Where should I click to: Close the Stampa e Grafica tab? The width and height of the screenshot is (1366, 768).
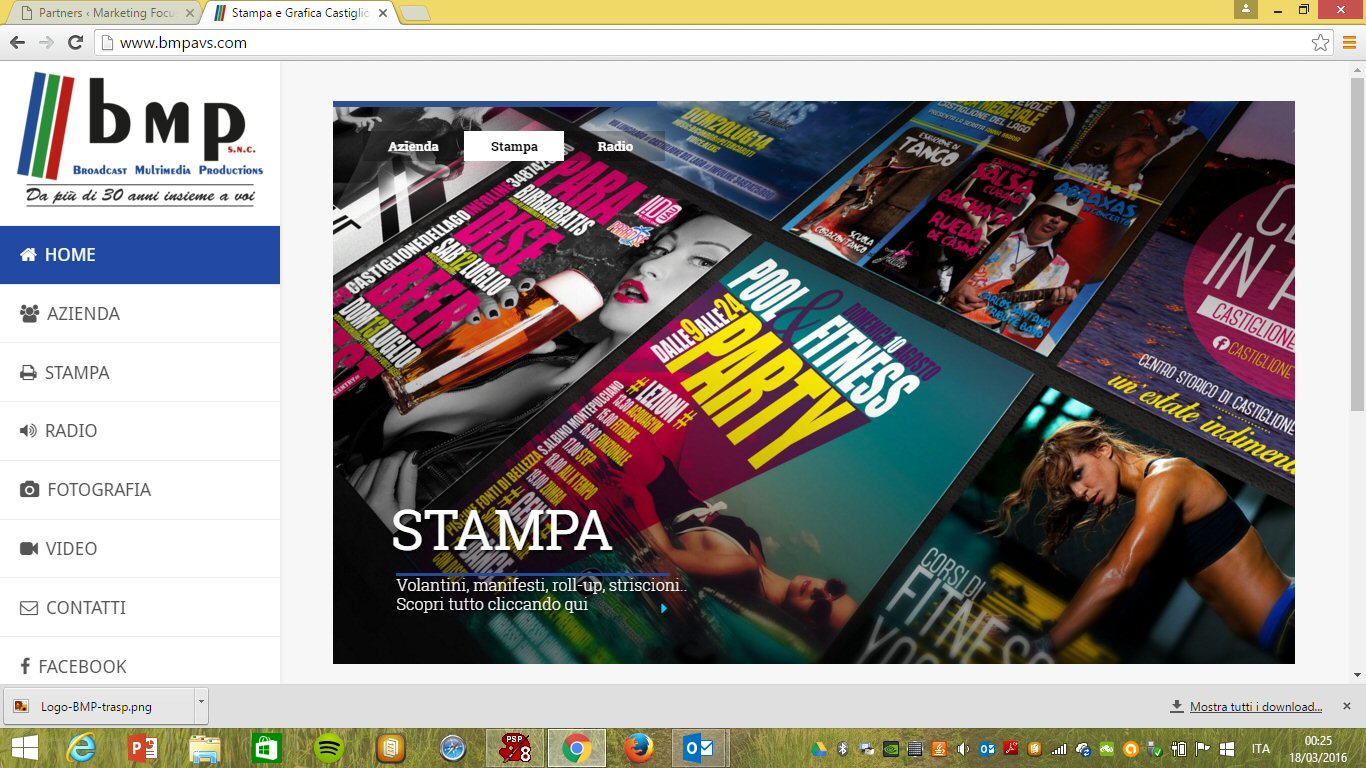[382, 14]
